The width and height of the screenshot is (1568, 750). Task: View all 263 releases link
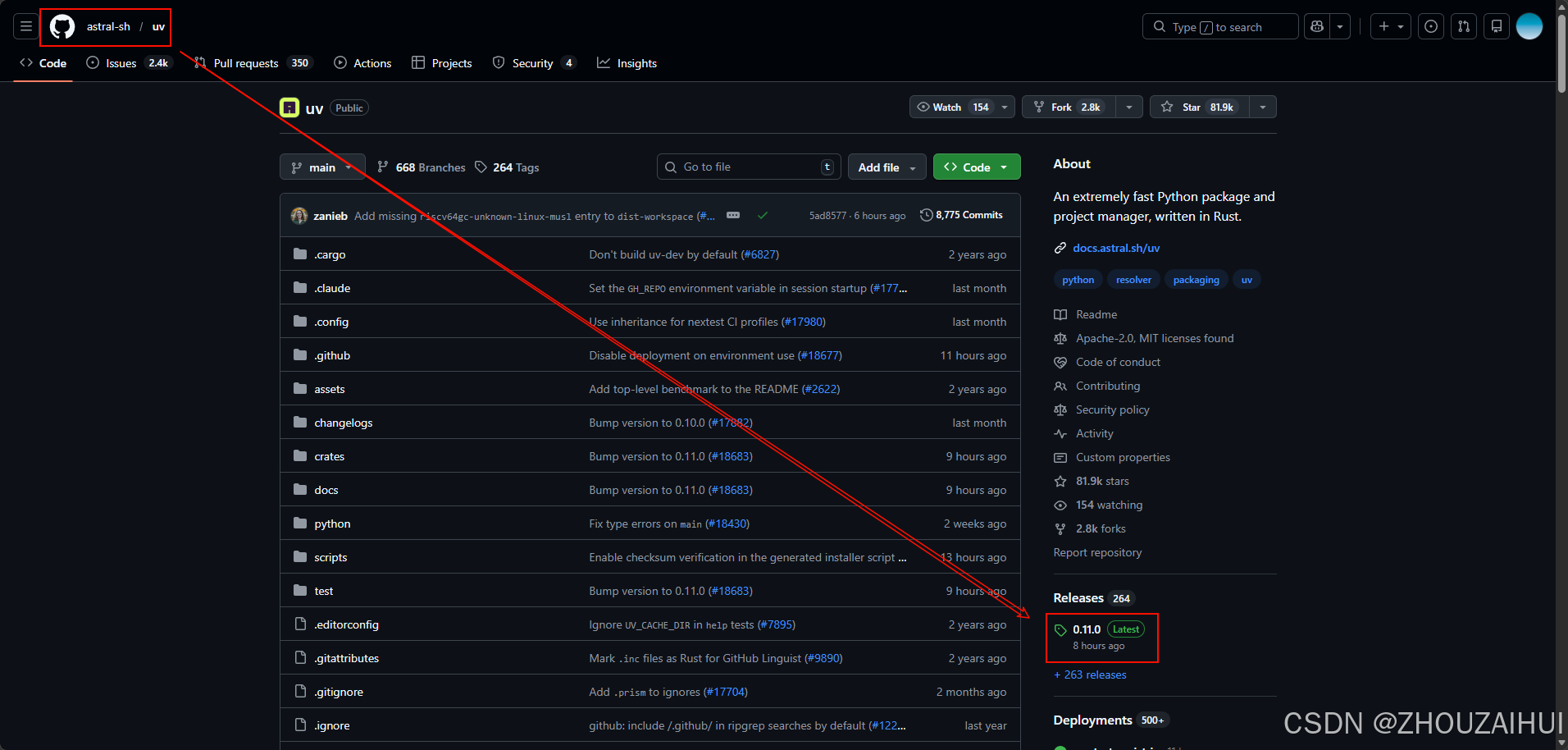click(x=1090, y=675)
